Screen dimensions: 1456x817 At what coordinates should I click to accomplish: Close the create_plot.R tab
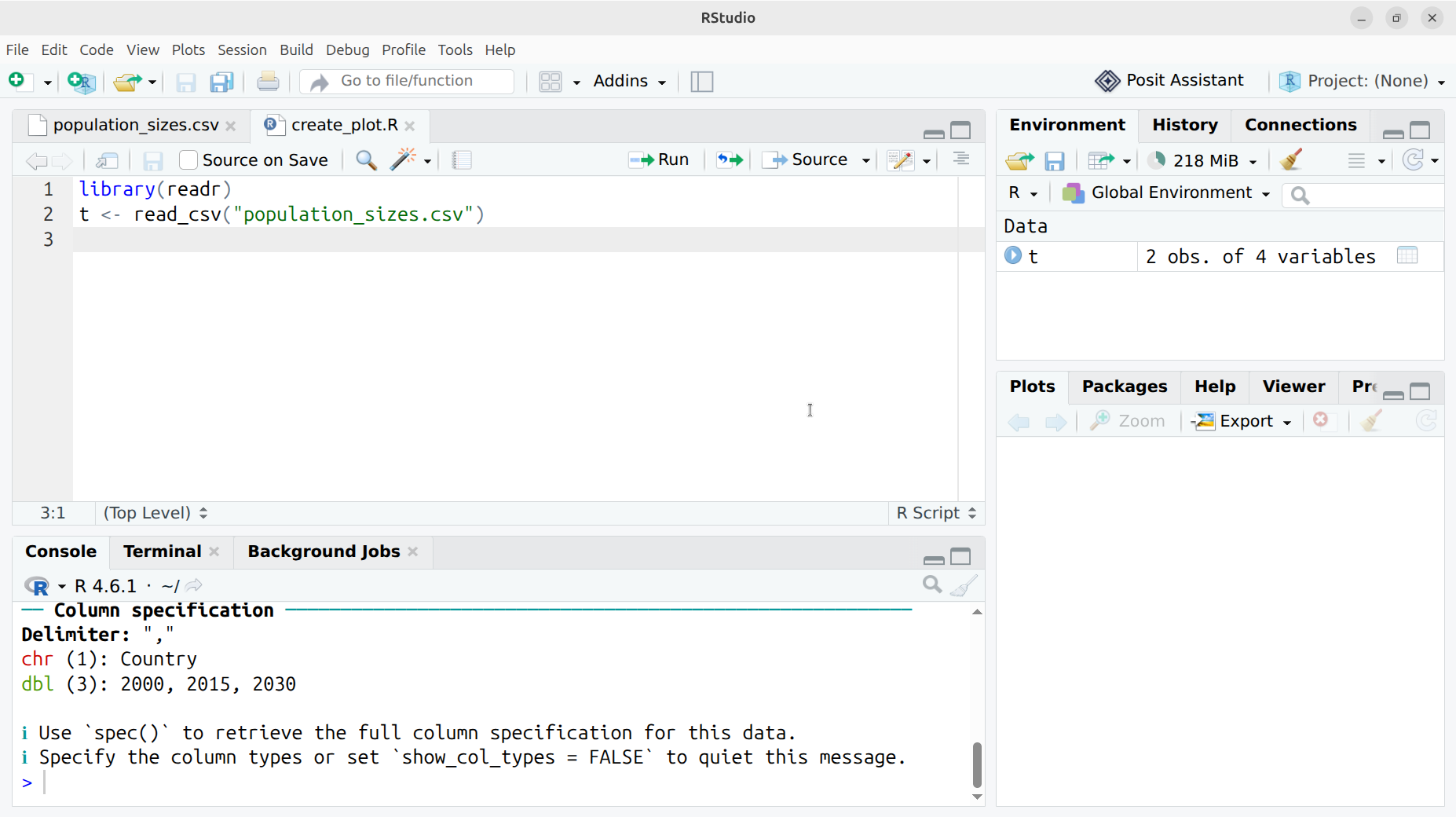pyautogui.click(x=410, y=126)
